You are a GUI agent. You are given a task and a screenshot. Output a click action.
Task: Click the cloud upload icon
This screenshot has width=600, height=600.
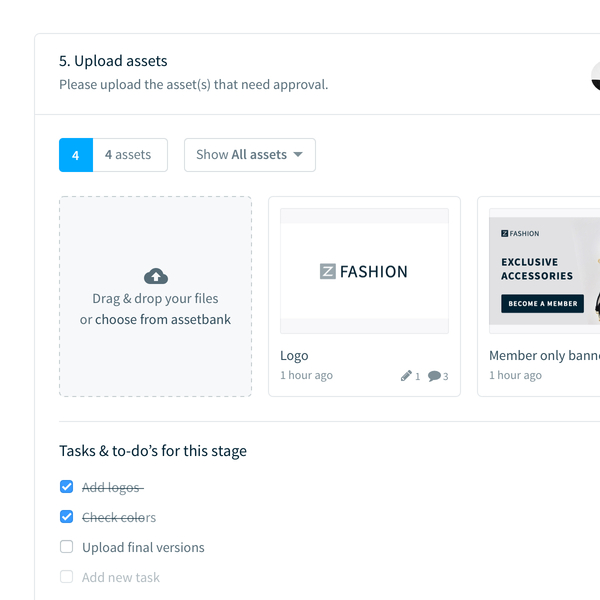click(156, 276)
